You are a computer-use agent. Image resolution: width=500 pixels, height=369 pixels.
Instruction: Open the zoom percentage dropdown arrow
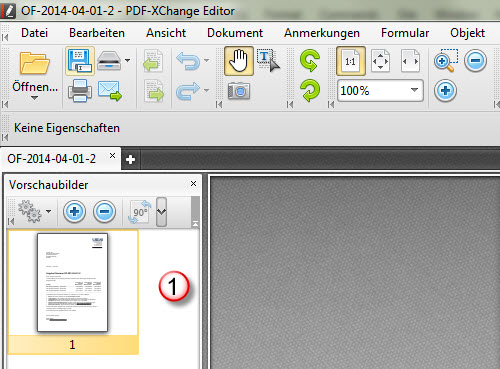(414, 90)
